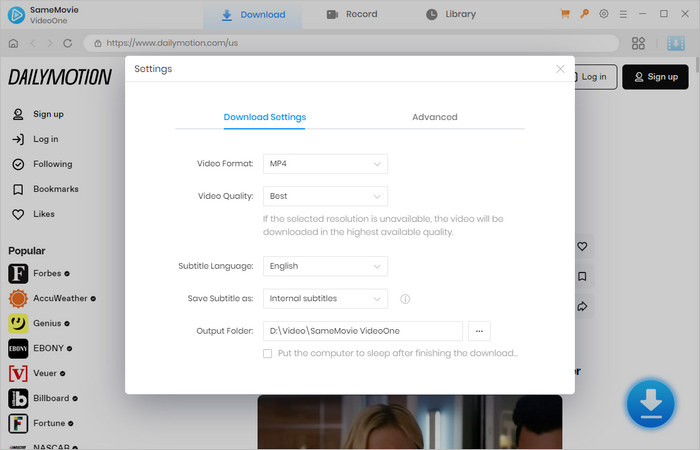Screen dimensions: 700x450
Task: Open the four-squares site switcher icon
Action: pos(638,43)
